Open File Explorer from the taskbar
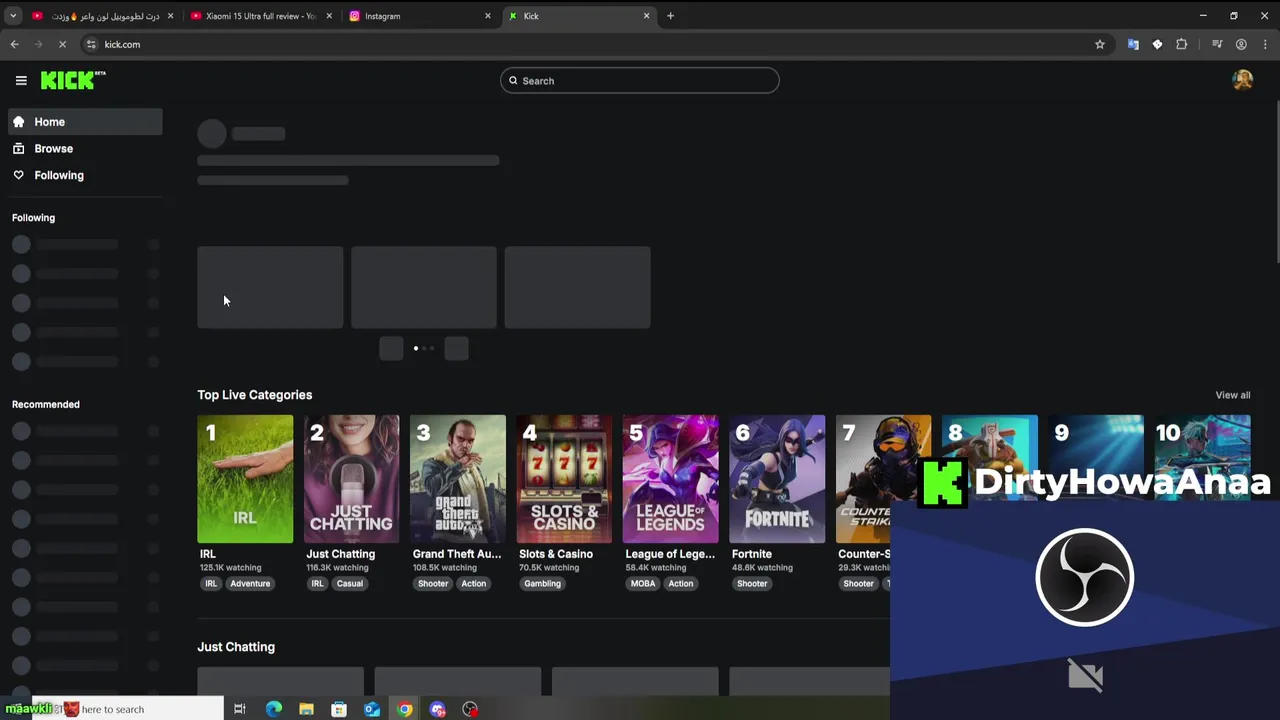This screenshot has height=720, width=1280. [x=306, y=709]
